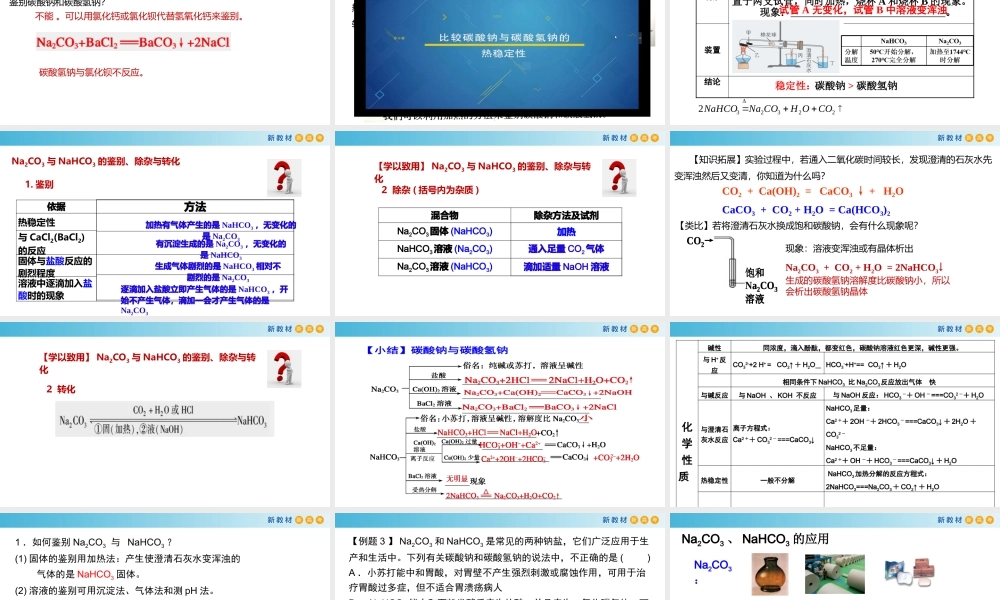Click the title Na₂CO₃、NaHCO₃ 的应用
The height and width of the screenshot is (600, 1000).
(755, 539)
